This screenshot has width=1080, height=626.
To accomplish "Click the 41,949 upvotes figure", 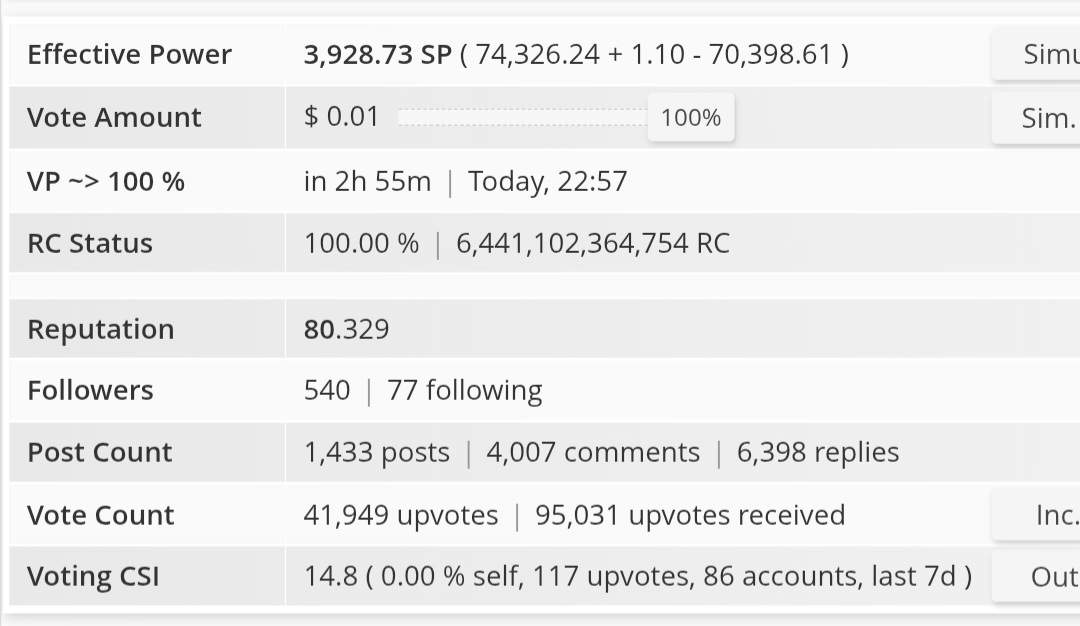I will (400, 515).
